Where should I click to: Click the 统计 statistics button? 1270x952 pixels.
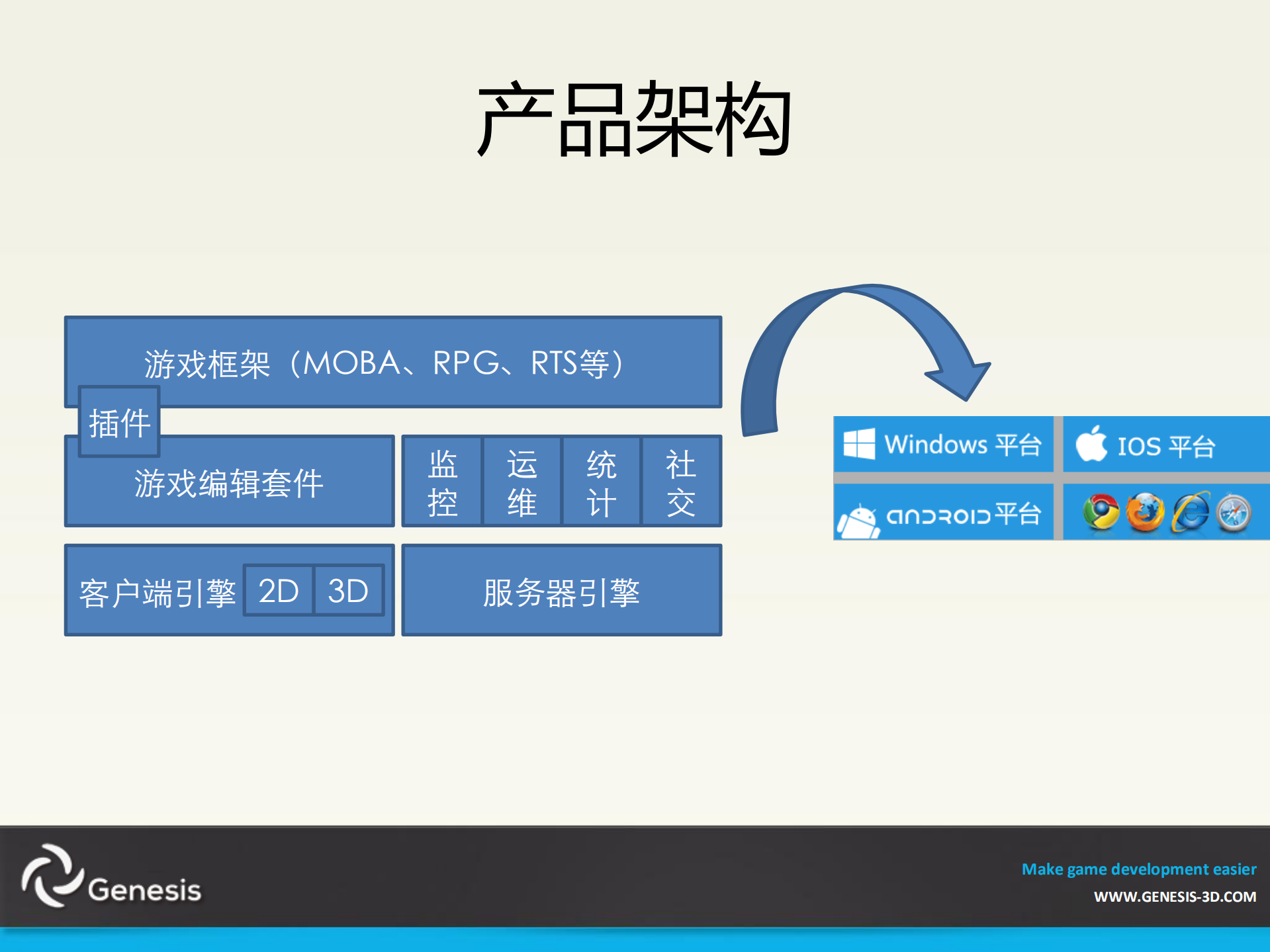coord(601,482)
